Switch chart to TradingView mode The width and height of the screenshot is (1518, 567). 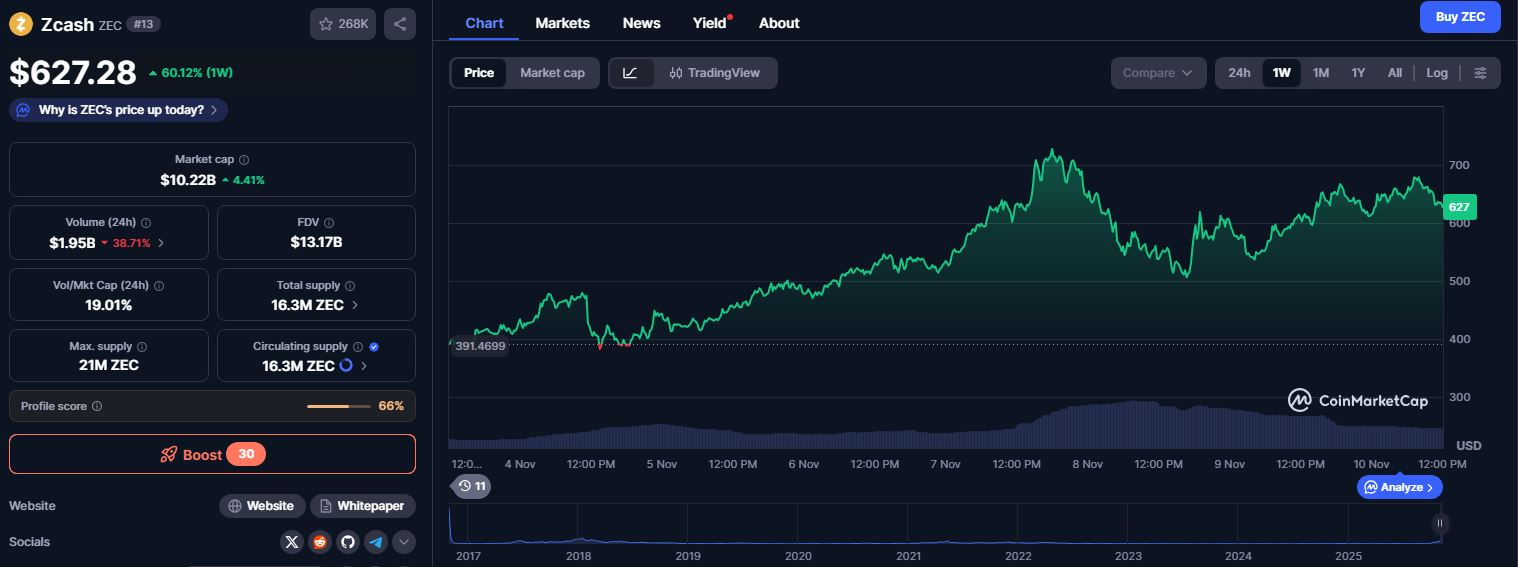pyautogui.click(x=715, y=73)
